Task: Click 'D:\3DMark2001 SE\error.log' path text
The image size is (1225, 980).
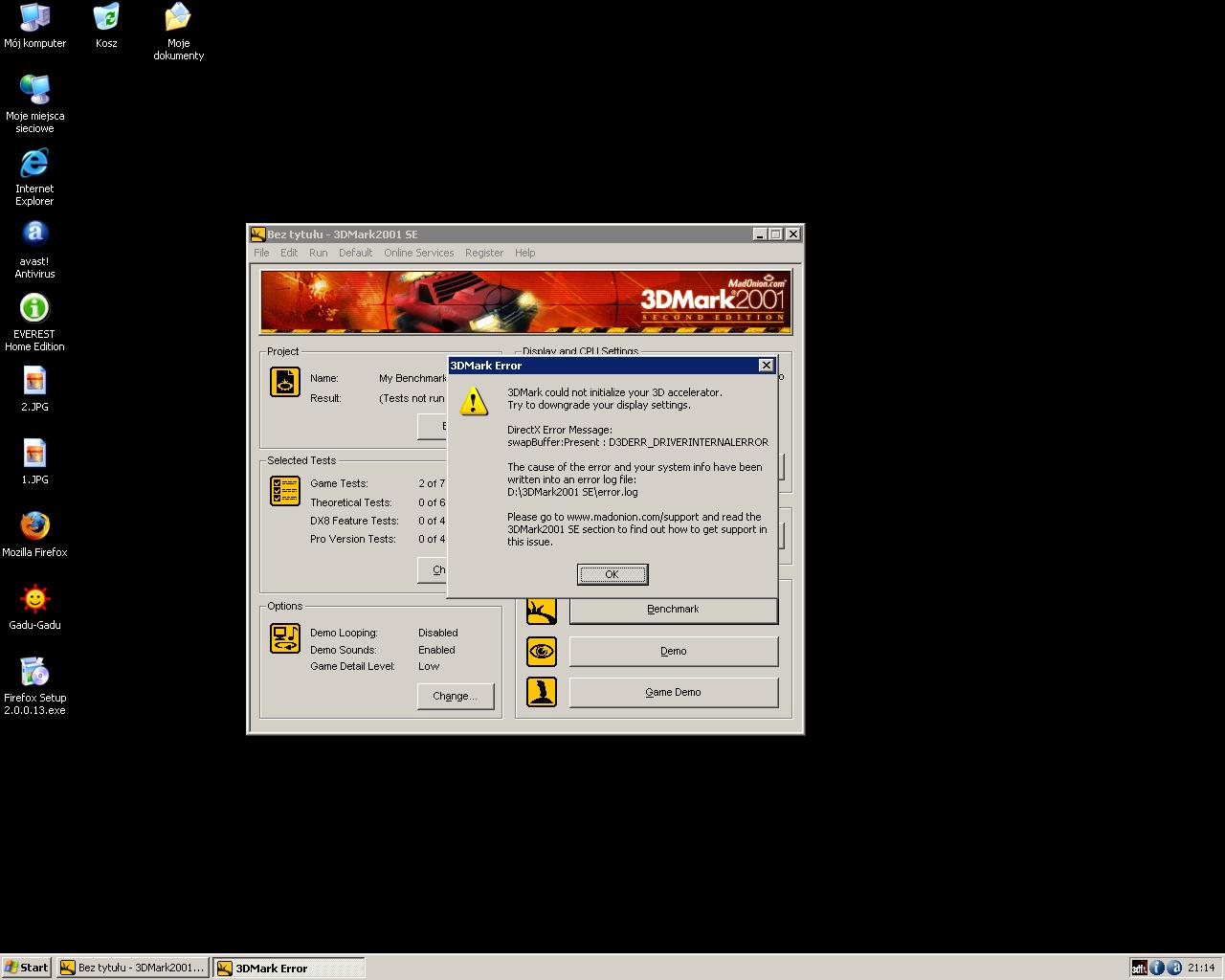Action: [572, 492]
